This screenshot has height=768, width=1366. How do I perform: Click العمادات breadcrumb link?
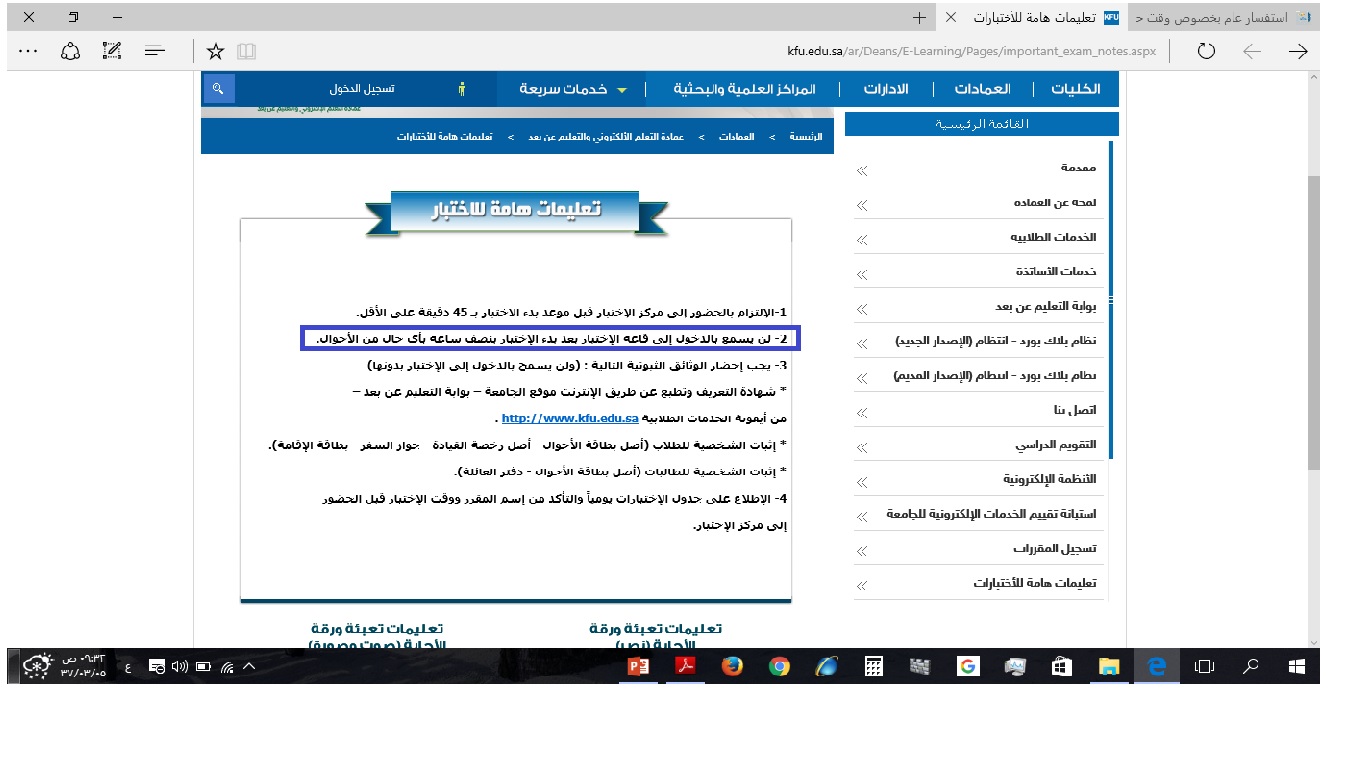(736, 136)
